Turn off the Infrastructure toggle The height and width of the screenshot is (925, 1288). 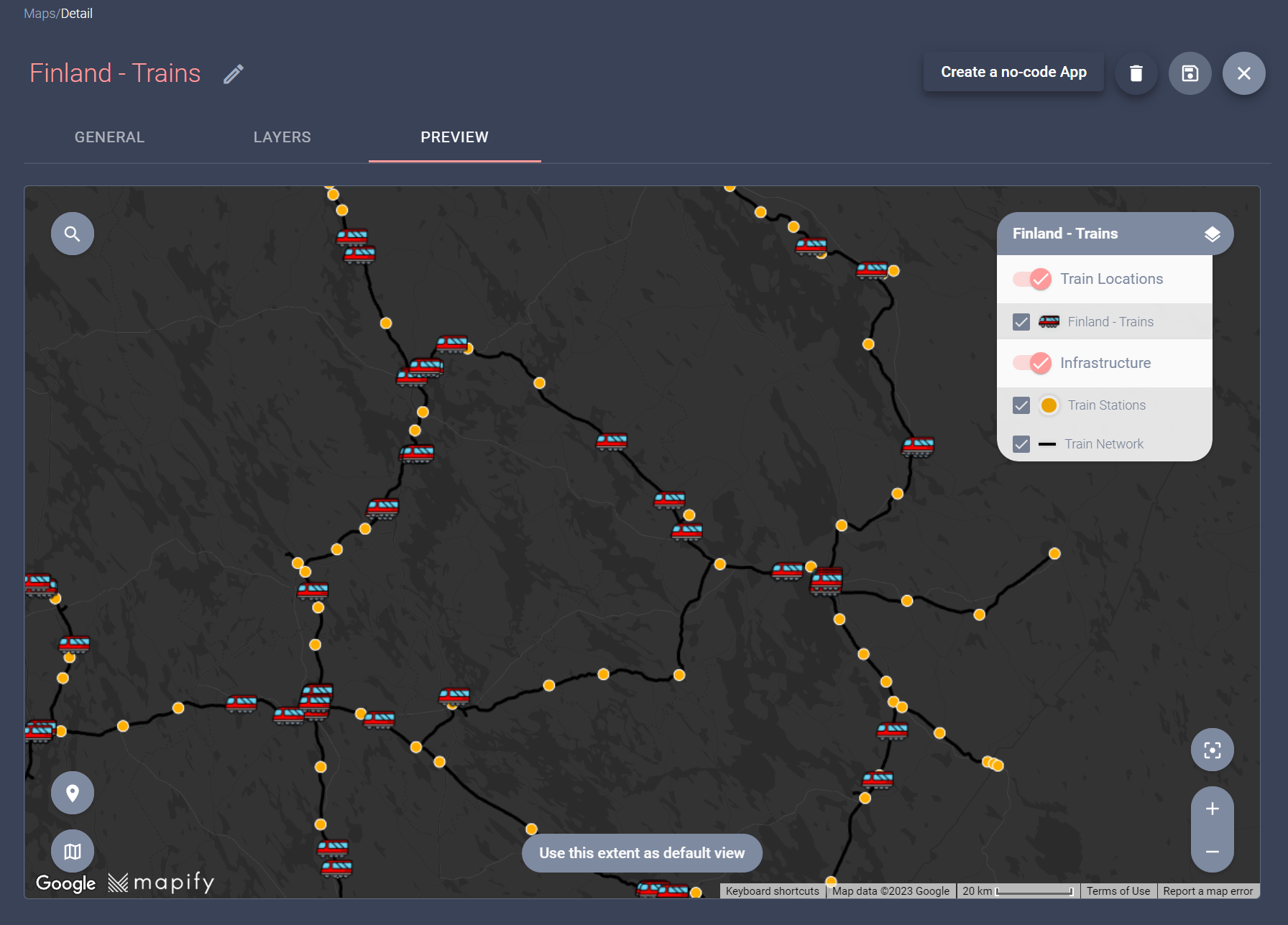coord(1031,363)
